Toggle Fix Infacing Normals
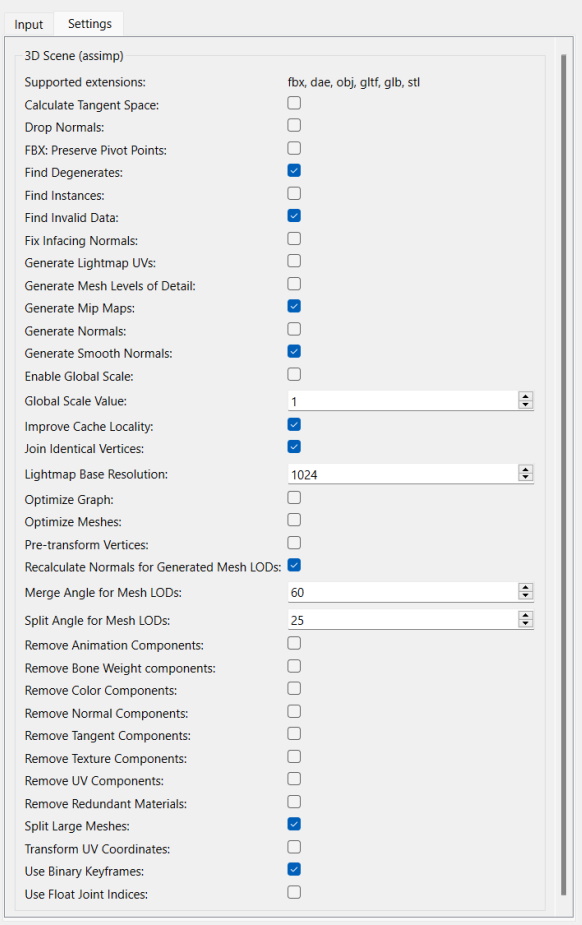The image size is (582, 925). 293,240
